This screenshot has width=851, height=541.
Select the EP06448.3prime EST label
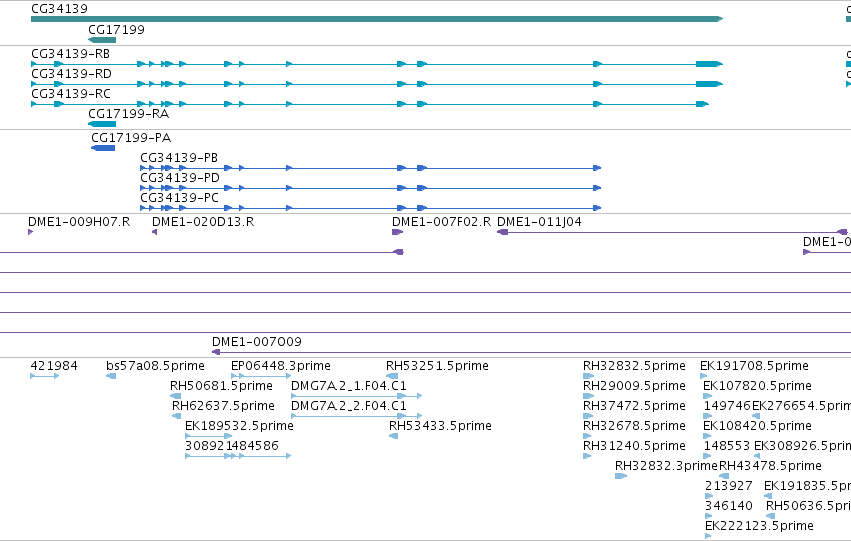281,366
